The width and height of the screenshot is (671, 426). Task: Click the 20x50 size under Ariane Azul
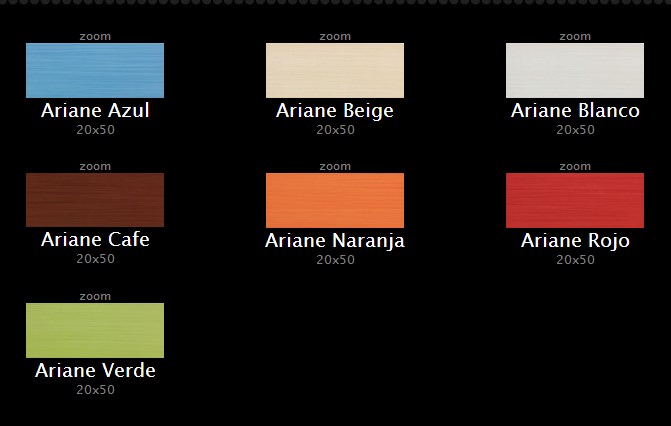click(x=95, y=130)
